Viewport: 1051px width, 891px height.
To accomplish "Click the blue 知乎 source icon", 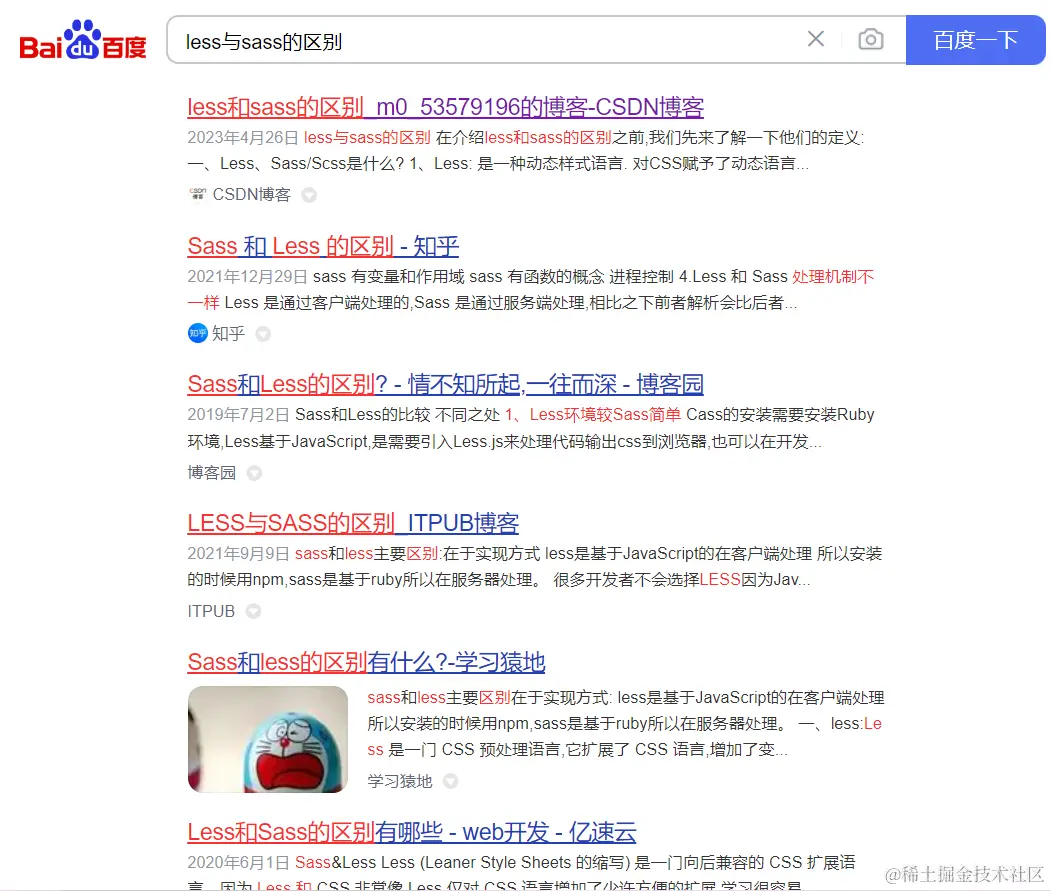I will (198, 333).
